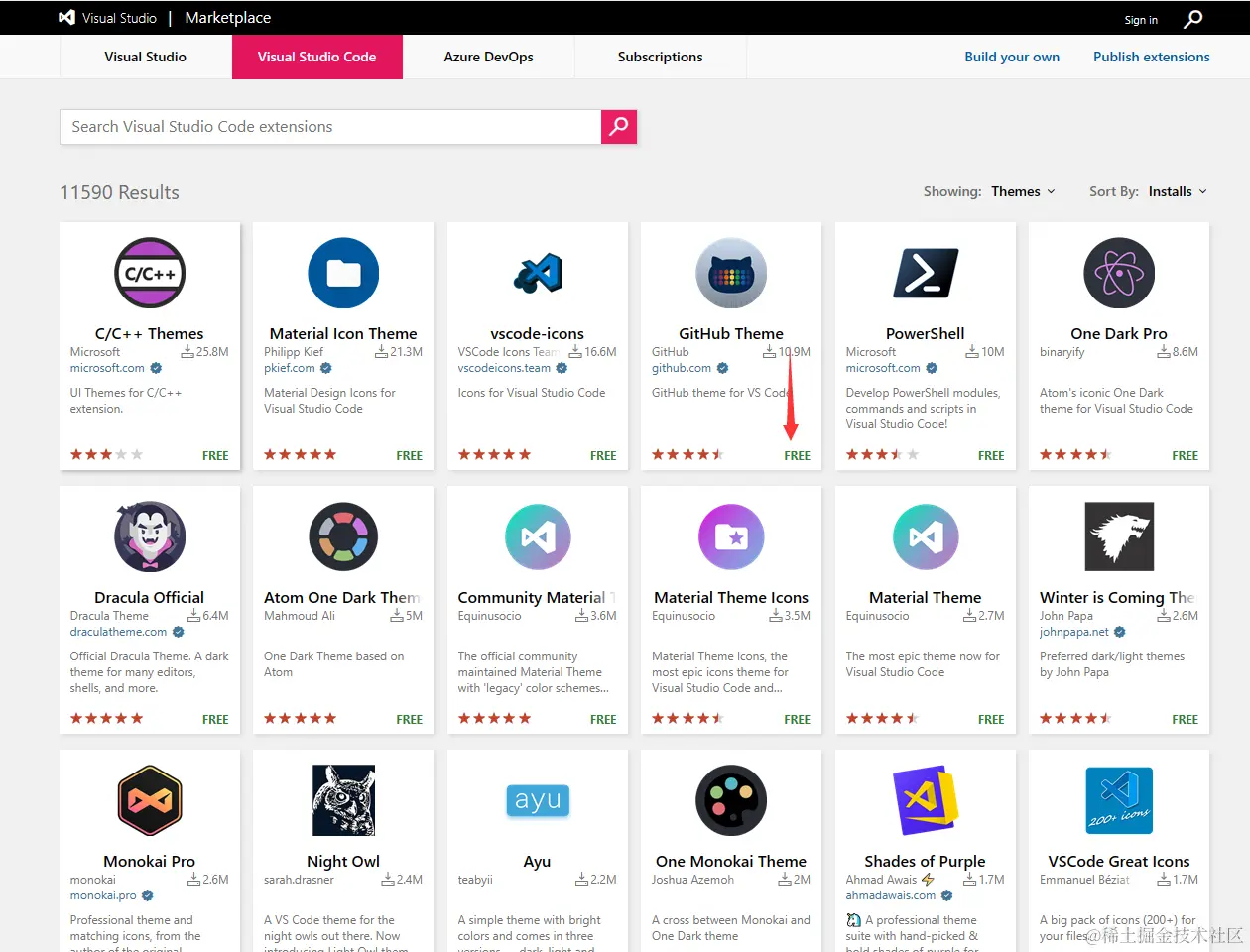Open the Subscriptions tab

(661, 57)
